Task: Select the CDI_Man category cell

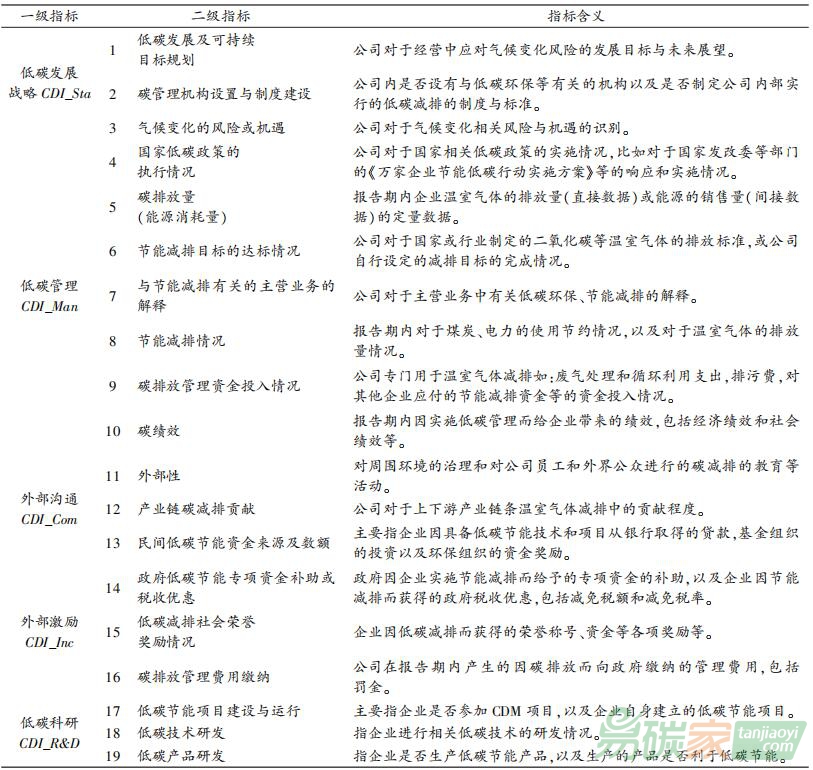Action: coord(50,295)
